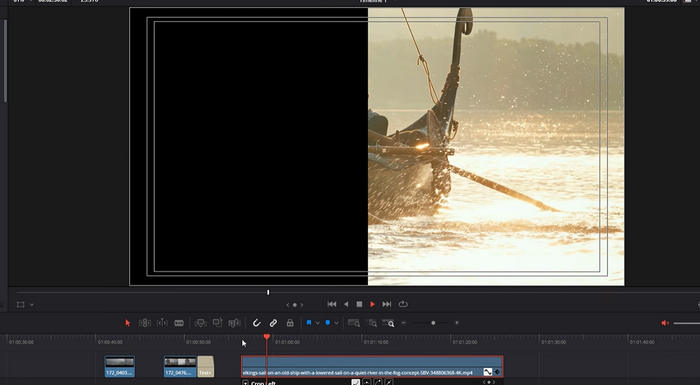Image resolution: width=700 pixels, height=385 pixels.
Task: Click Full Extent Zoom icon
Action: (354, 323)
